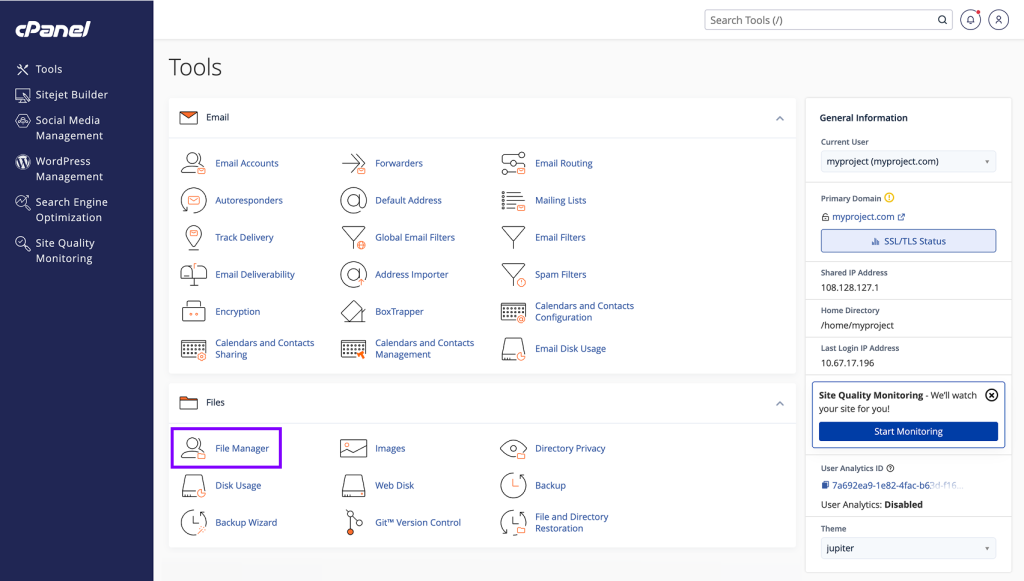This screenshot has height=581, width=1024.
Task: Check the SSL/TLS Status button
Action: click(907, 240)
